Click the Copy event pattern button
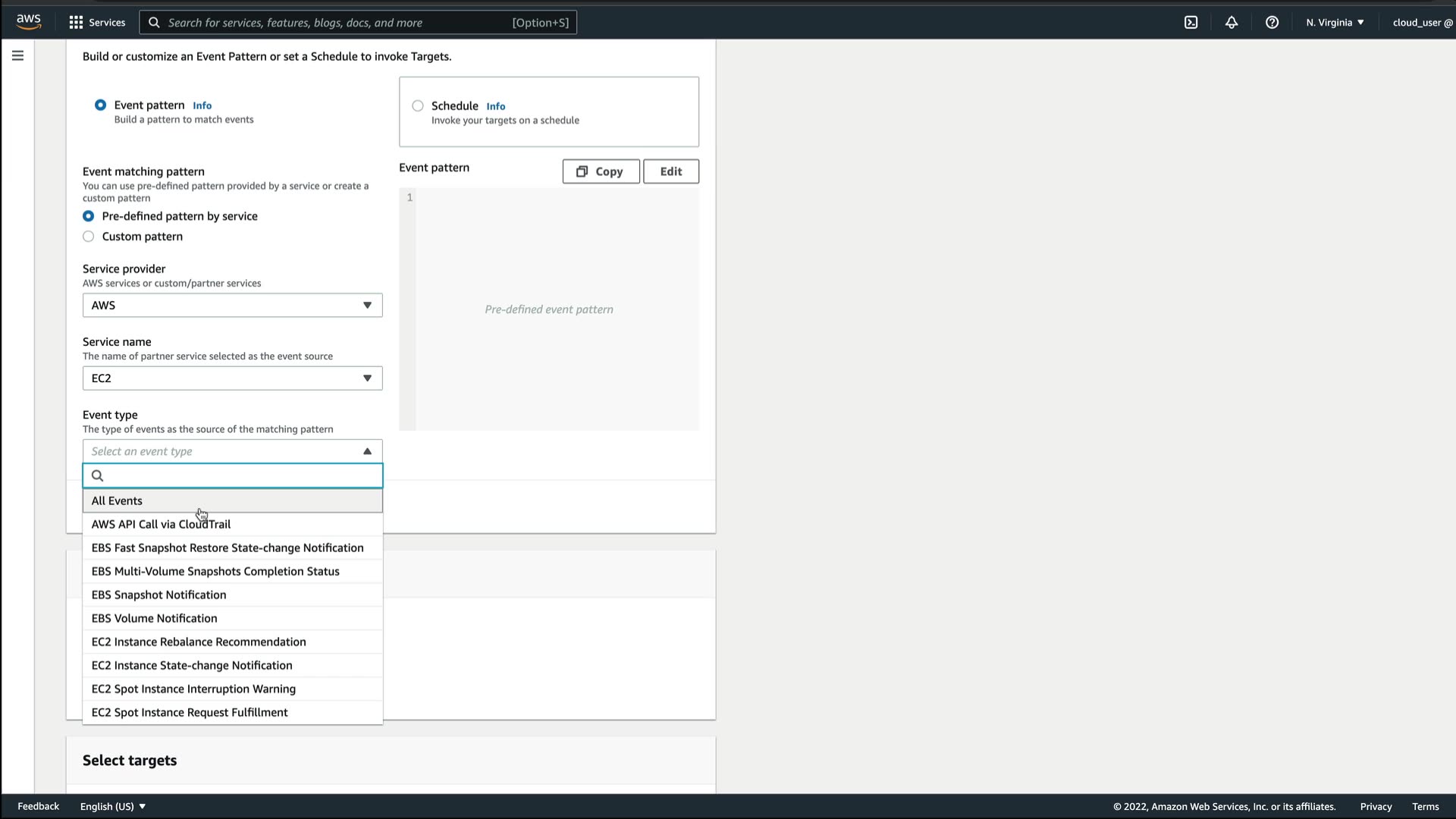Image resolution: width=1456 pixels, height=819 pixels. coord(601,171)
